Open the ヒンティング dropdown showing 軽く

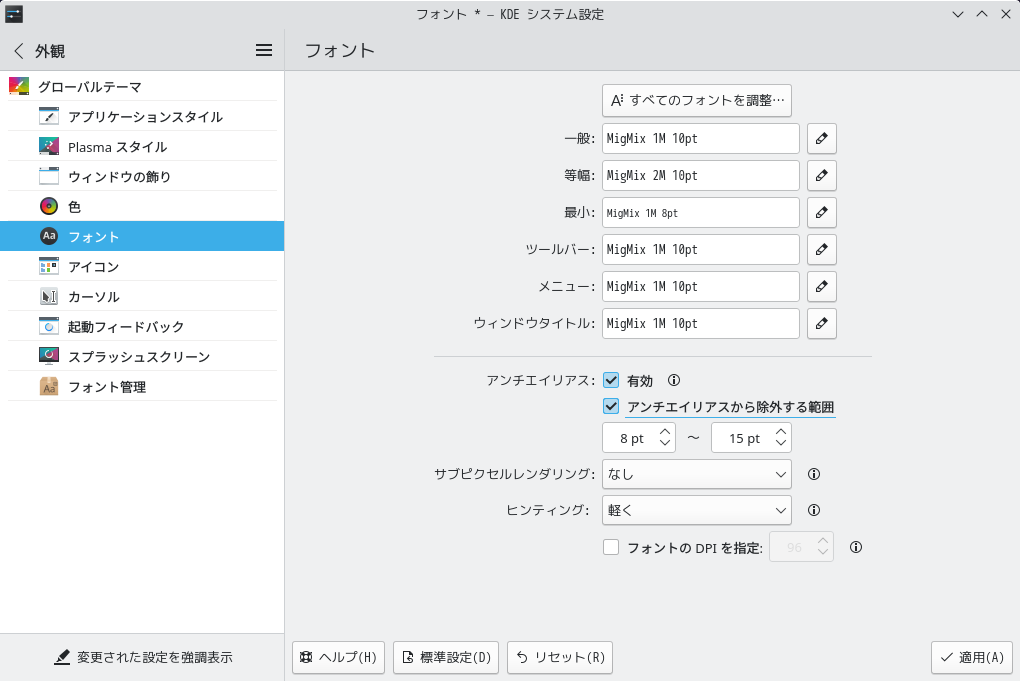(x=697, y=510)
